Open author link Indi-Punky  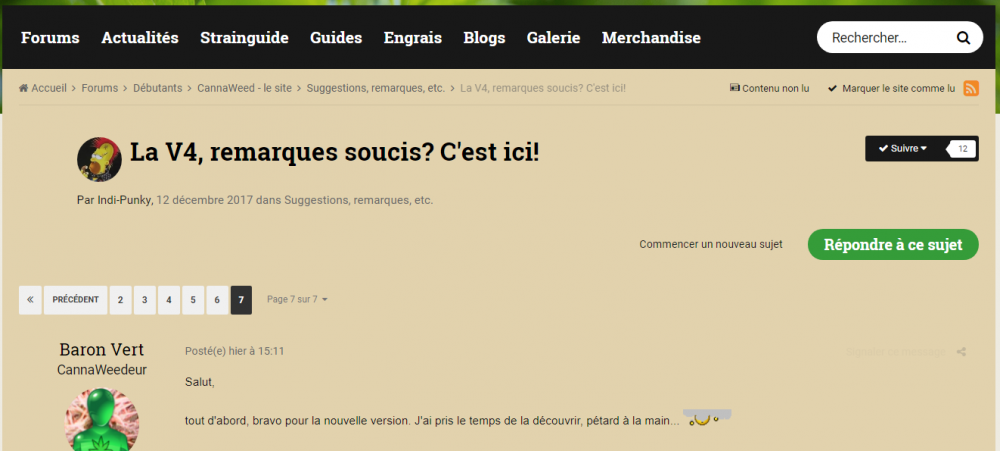coord(124,200)
